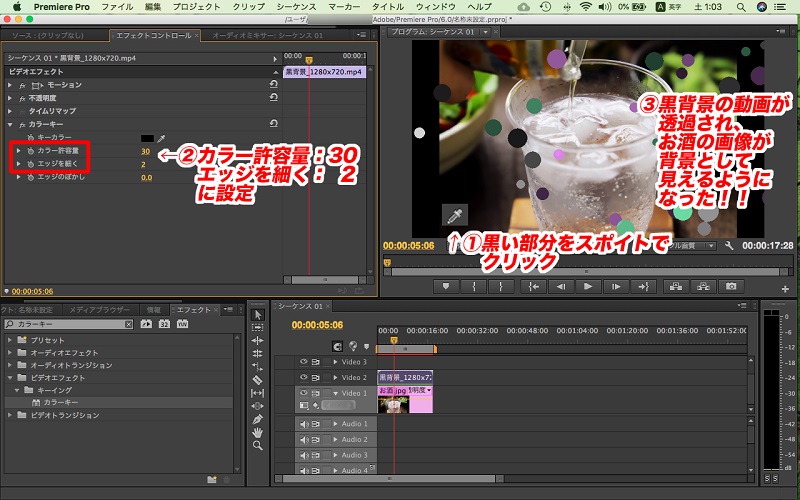Switch to the Audio Mixer tab
This screenshot has height=500, width=800.
[267, 36]
